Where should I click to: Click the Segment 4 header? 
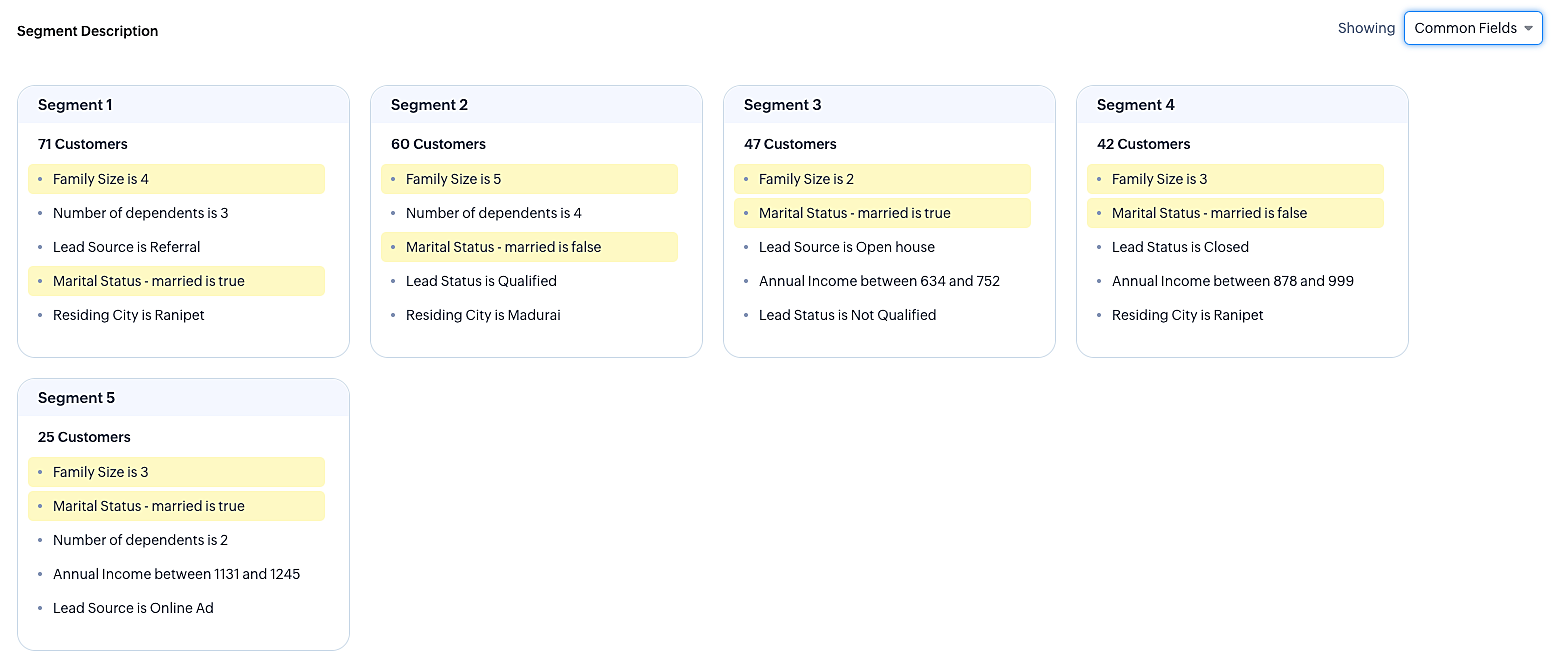[x=1135, y=105]
